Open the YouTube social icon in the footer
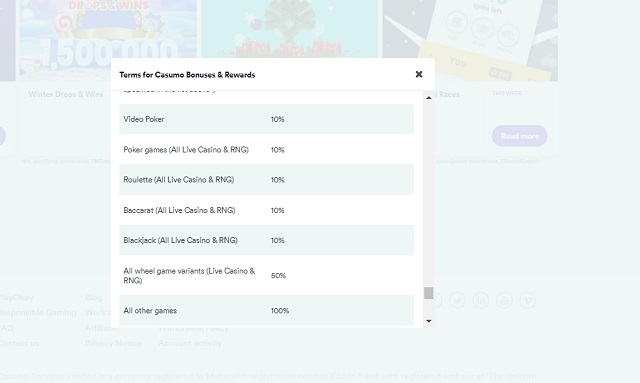 click(x=504, y=301)
